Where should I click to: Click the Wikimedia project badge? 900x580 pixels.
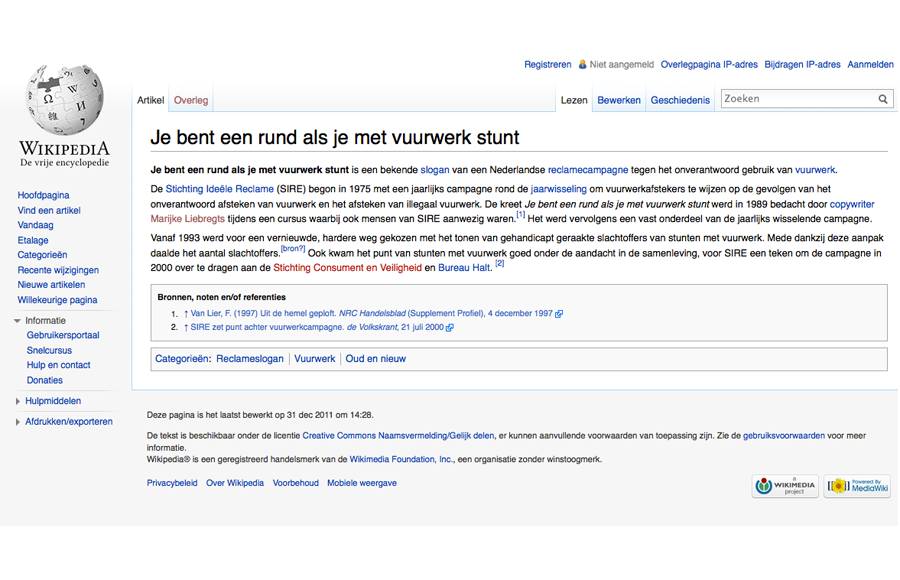pyautogui.click(x=785, y=486)
